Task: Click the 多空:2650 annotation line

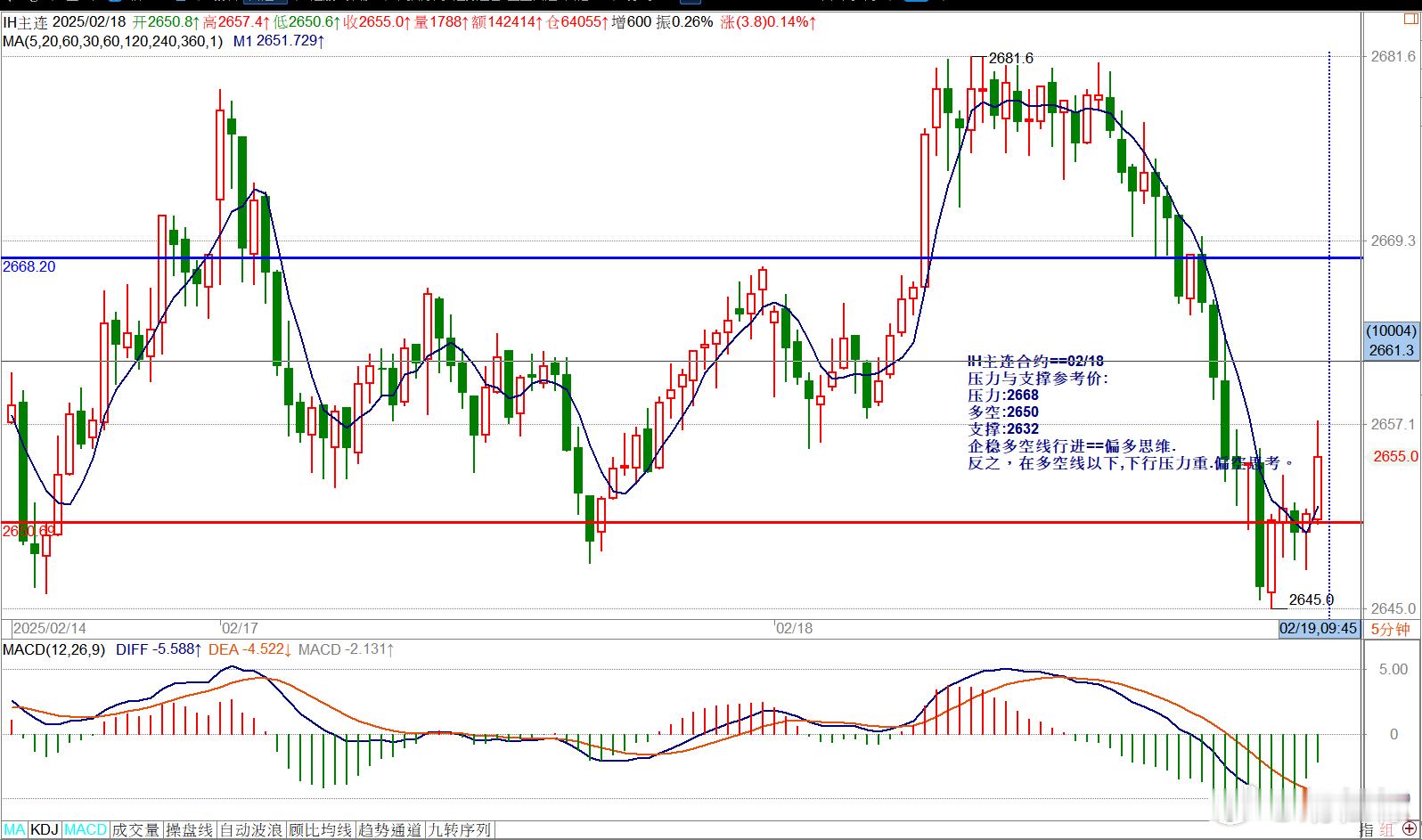Action: point(1003,412)
